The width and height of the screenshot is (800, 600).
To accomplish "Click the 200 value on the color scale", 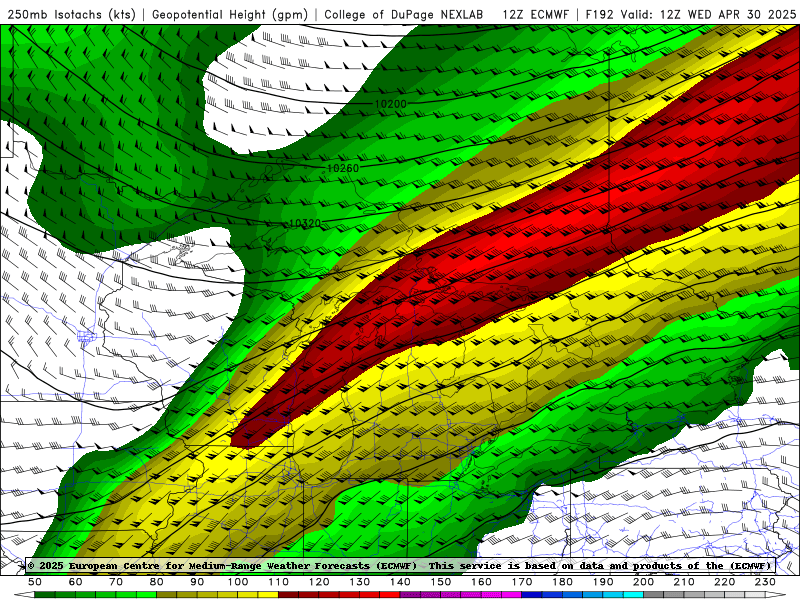I will (643, 582).
